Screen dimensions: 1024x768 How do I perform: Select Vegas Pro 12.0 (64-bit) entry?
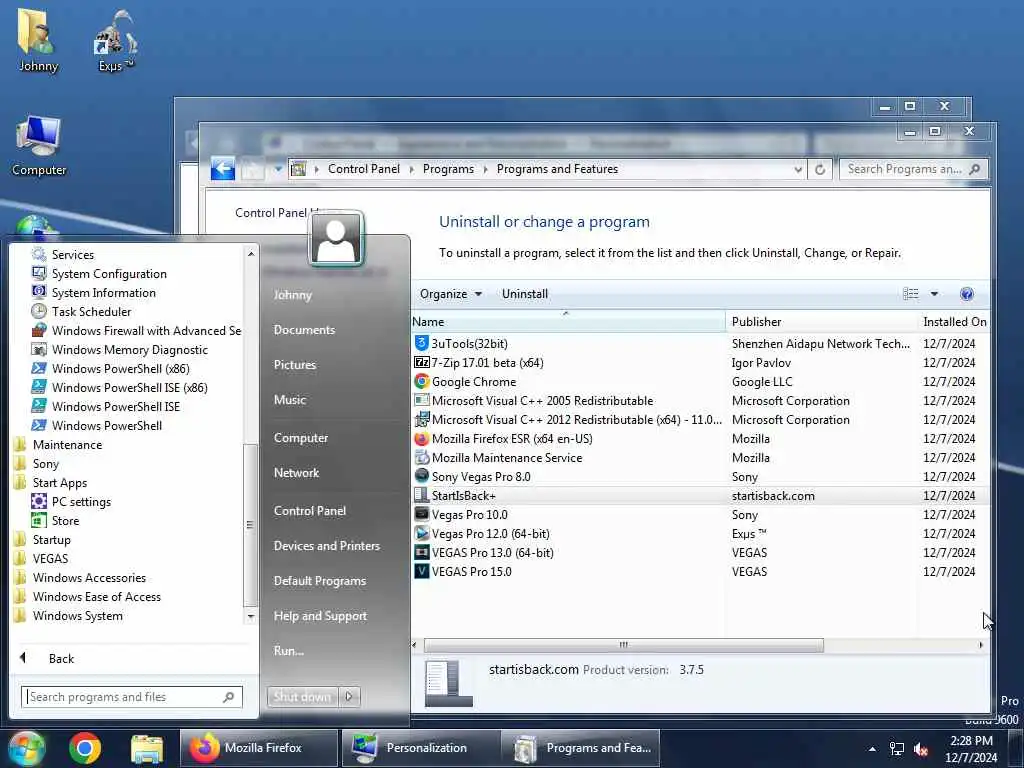tap(701, 534)
